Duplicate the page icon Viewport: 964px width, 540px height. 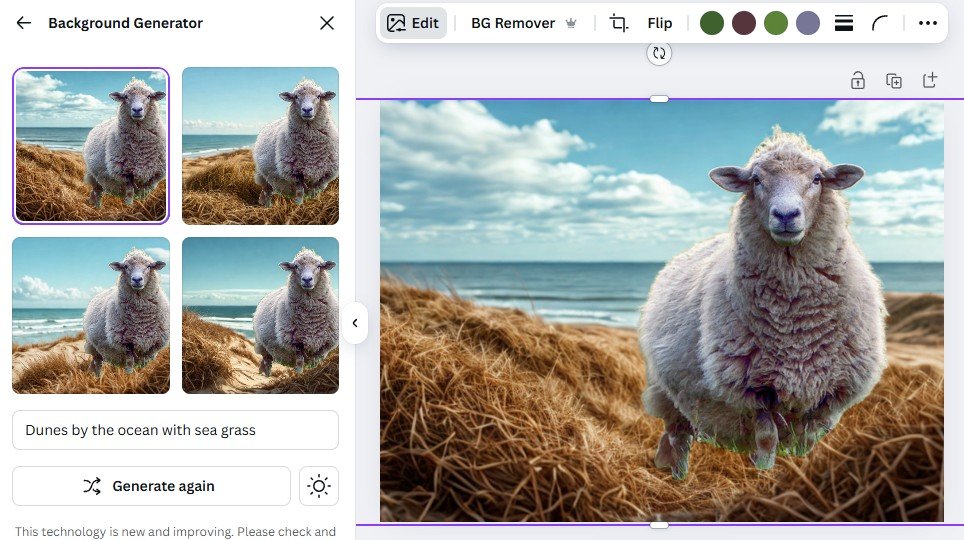pos(894,81)
